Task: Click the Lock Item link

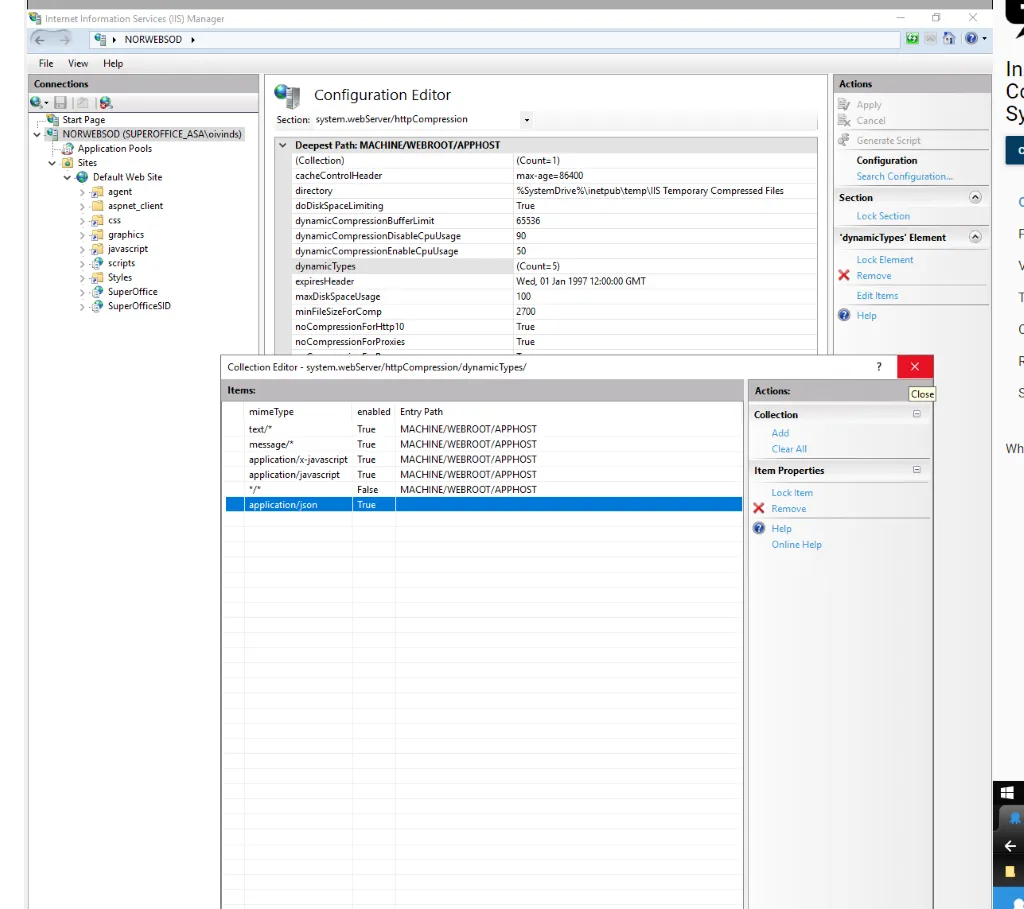Action: pos(792,492)
